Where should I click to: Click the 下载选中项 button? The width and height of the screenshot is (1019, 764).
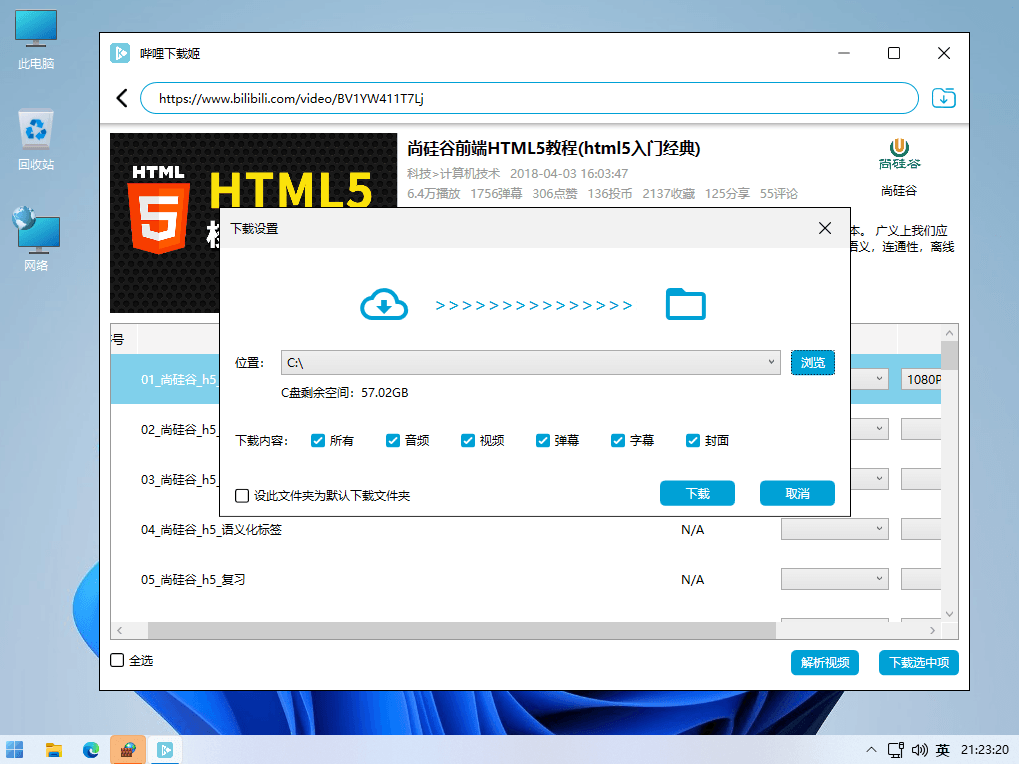coord(919,662)
